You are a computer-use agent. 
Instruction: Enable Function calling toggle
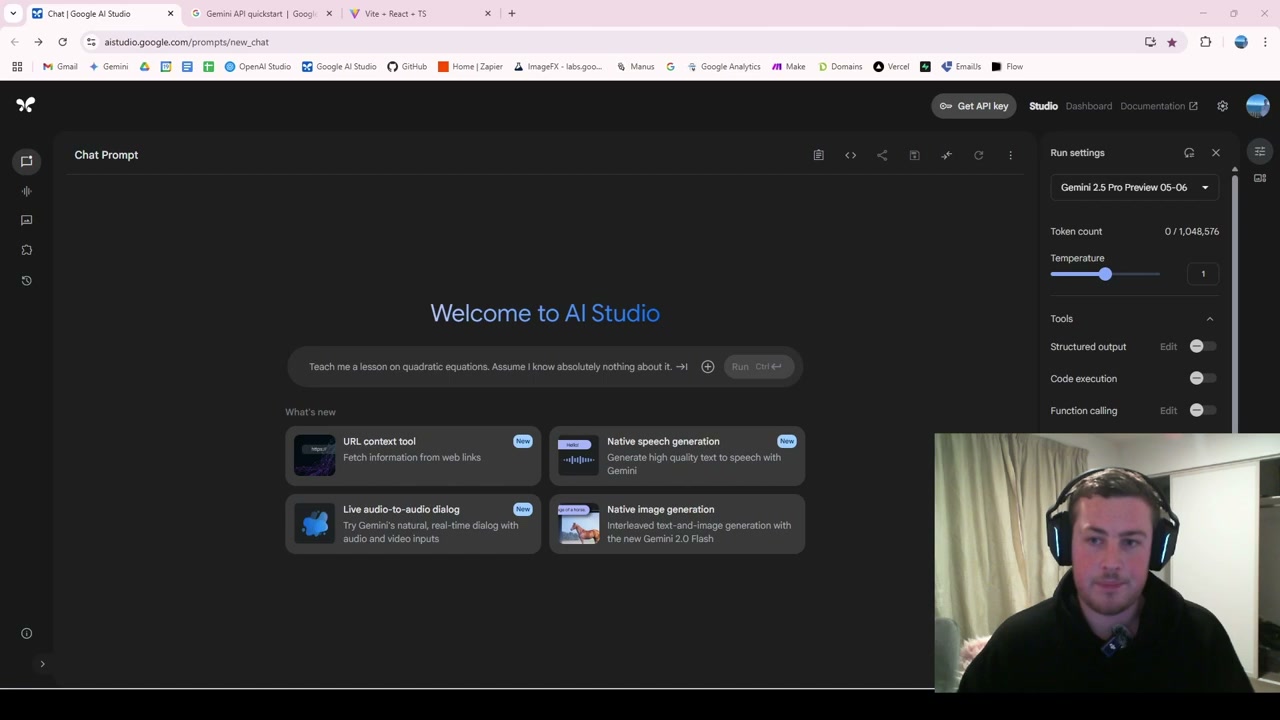[x=1202, y=411]
